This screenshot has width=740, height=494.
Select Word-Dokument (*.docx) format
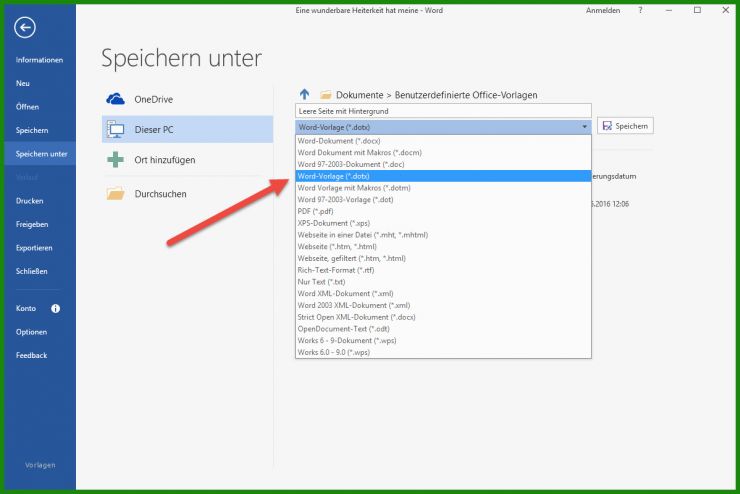coord(443,141)
